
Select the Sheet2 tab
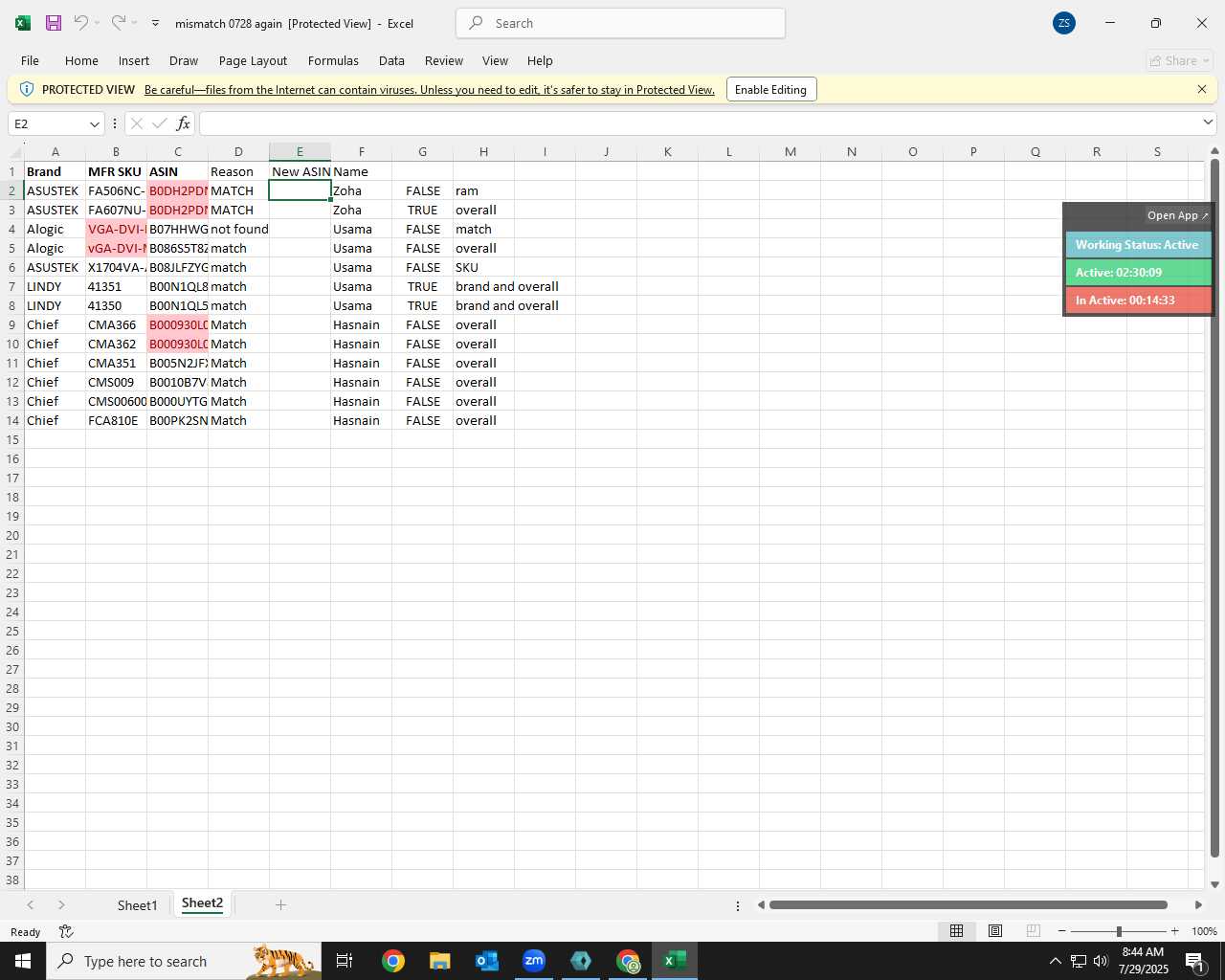[x=202, y=903]
